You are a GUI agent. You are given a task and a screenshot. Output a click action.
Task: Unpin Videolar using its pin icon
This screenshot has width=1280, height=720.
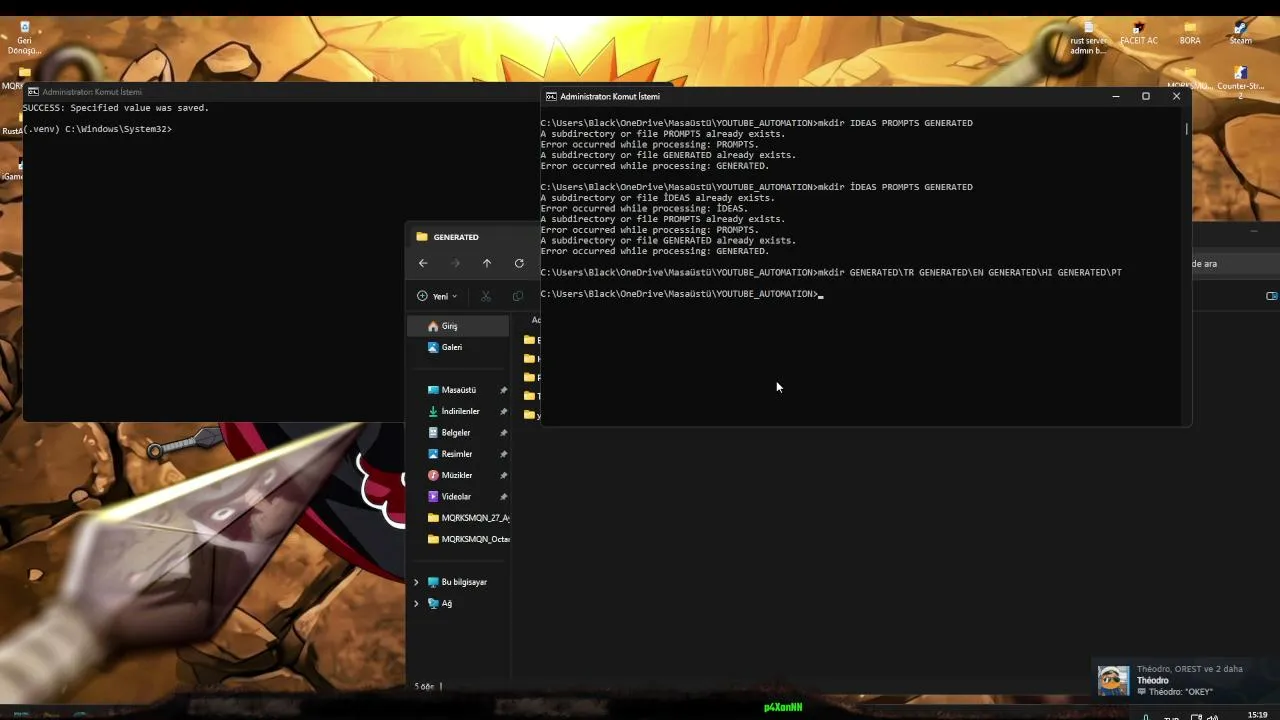[503, 496]
